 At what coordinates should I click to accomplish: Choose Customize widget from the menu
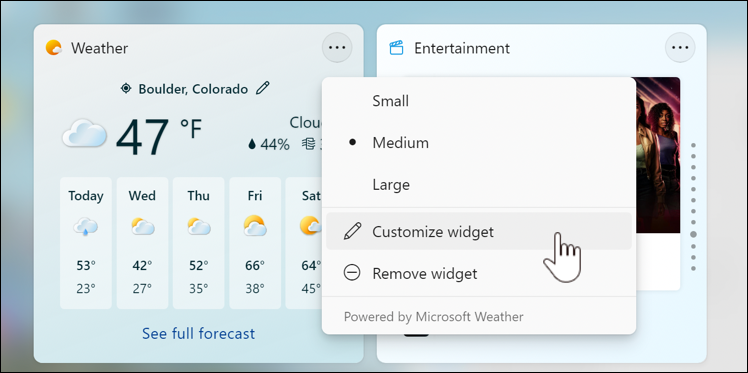click(479, 231)
